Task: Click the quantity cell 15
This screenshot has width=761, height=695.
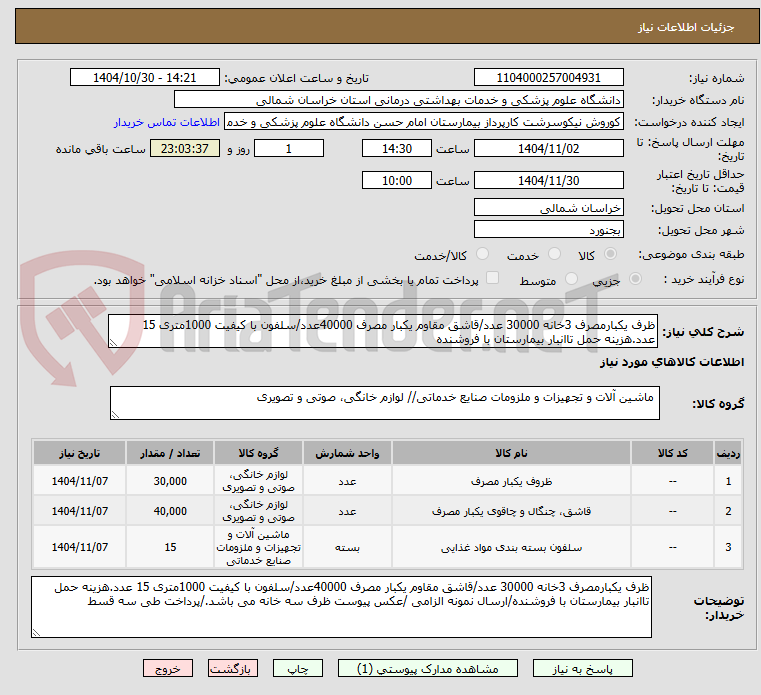Action: [x=170, y=547]
